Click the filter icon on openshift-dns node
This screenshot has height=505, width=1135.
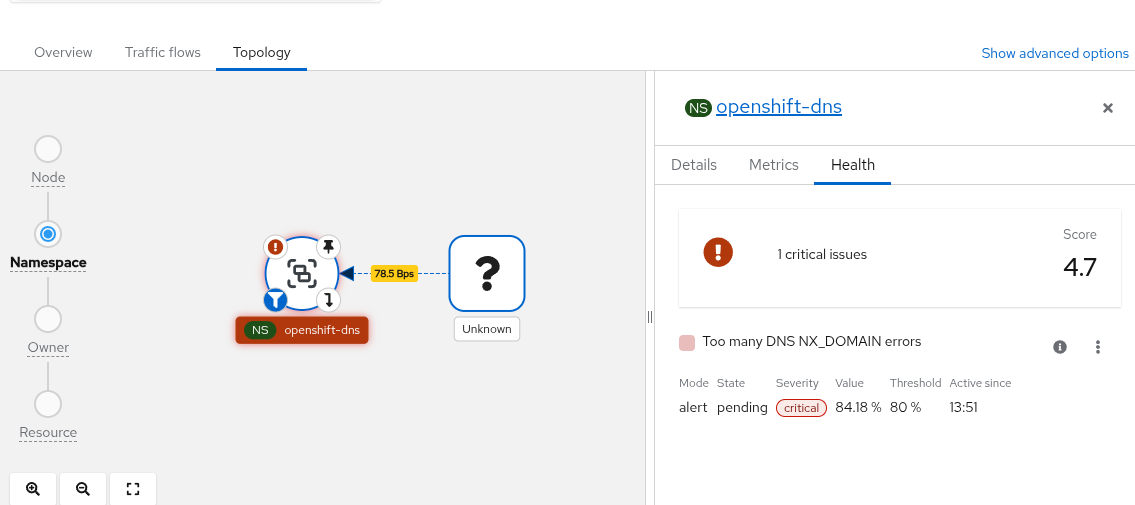pyautogui.click(x=275, y=300)
